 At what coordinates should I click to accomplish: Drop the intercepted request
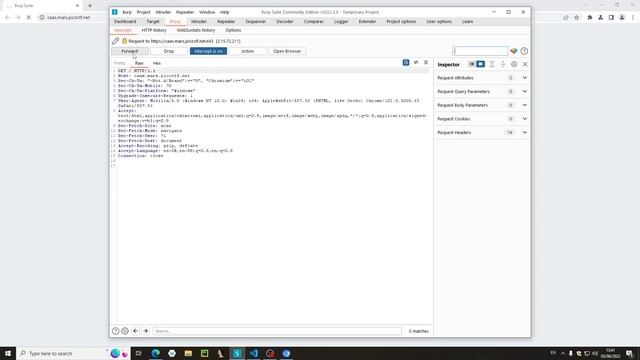tap(169, 51)
